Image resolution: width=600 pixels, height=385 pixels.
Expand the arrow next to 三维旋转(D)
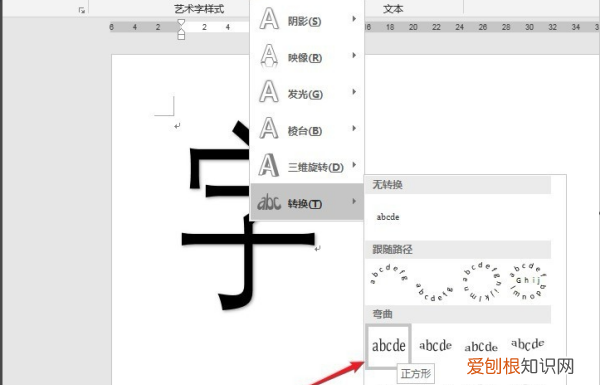pyautogui.click(x=354, y=165)
